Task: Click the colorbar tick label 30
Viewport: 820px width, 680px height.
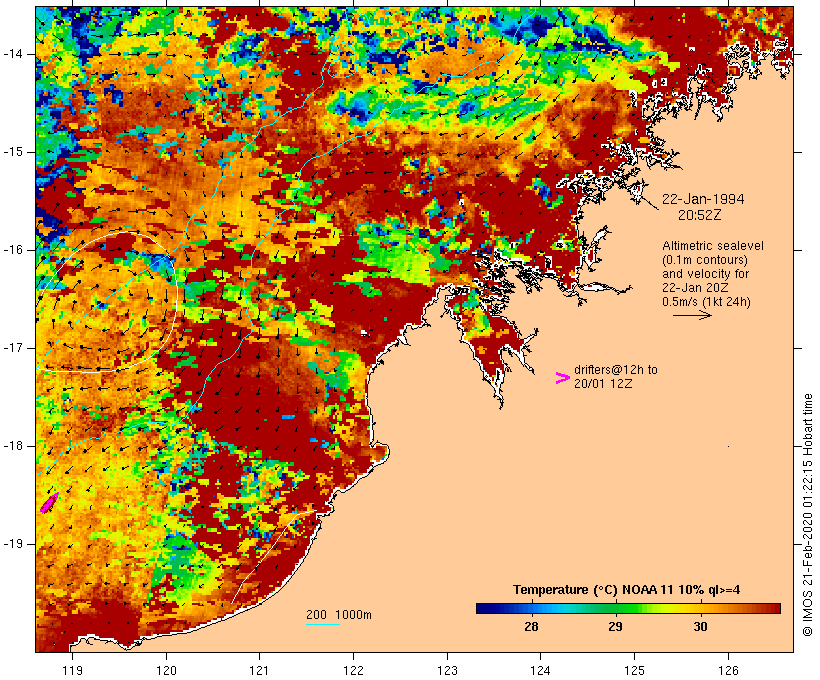Action: (700, 627)
